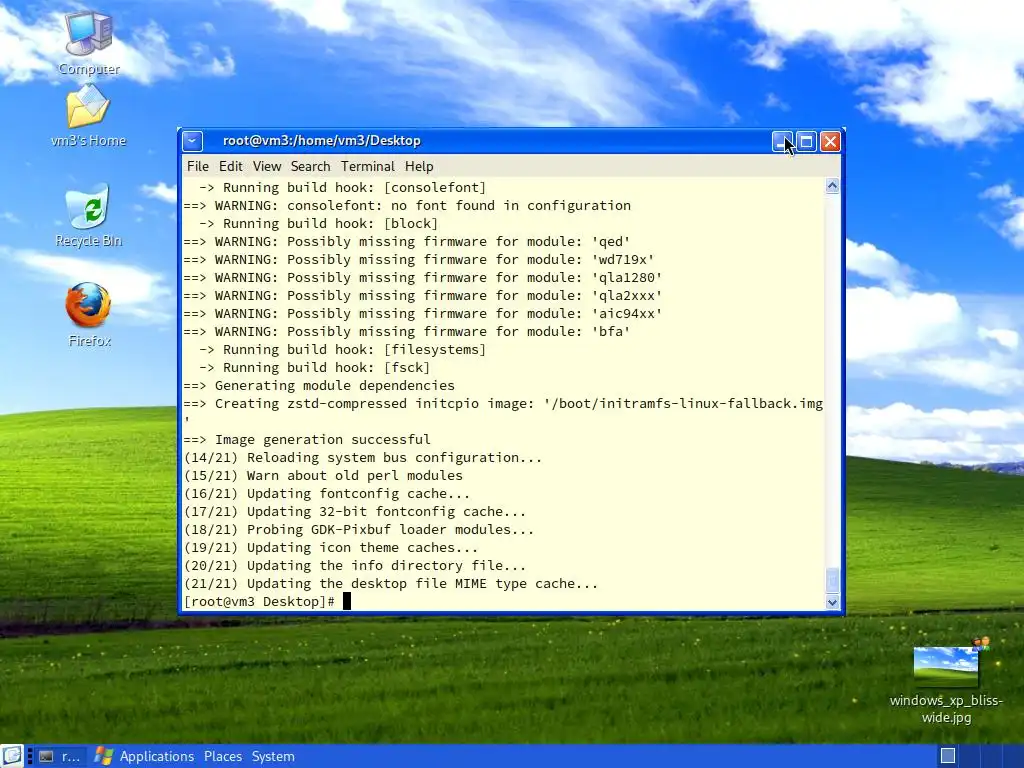Viewport: 1024px width, 768px height.
Task: Open the terminal window menu button in title bar
Action: point(193,141)
